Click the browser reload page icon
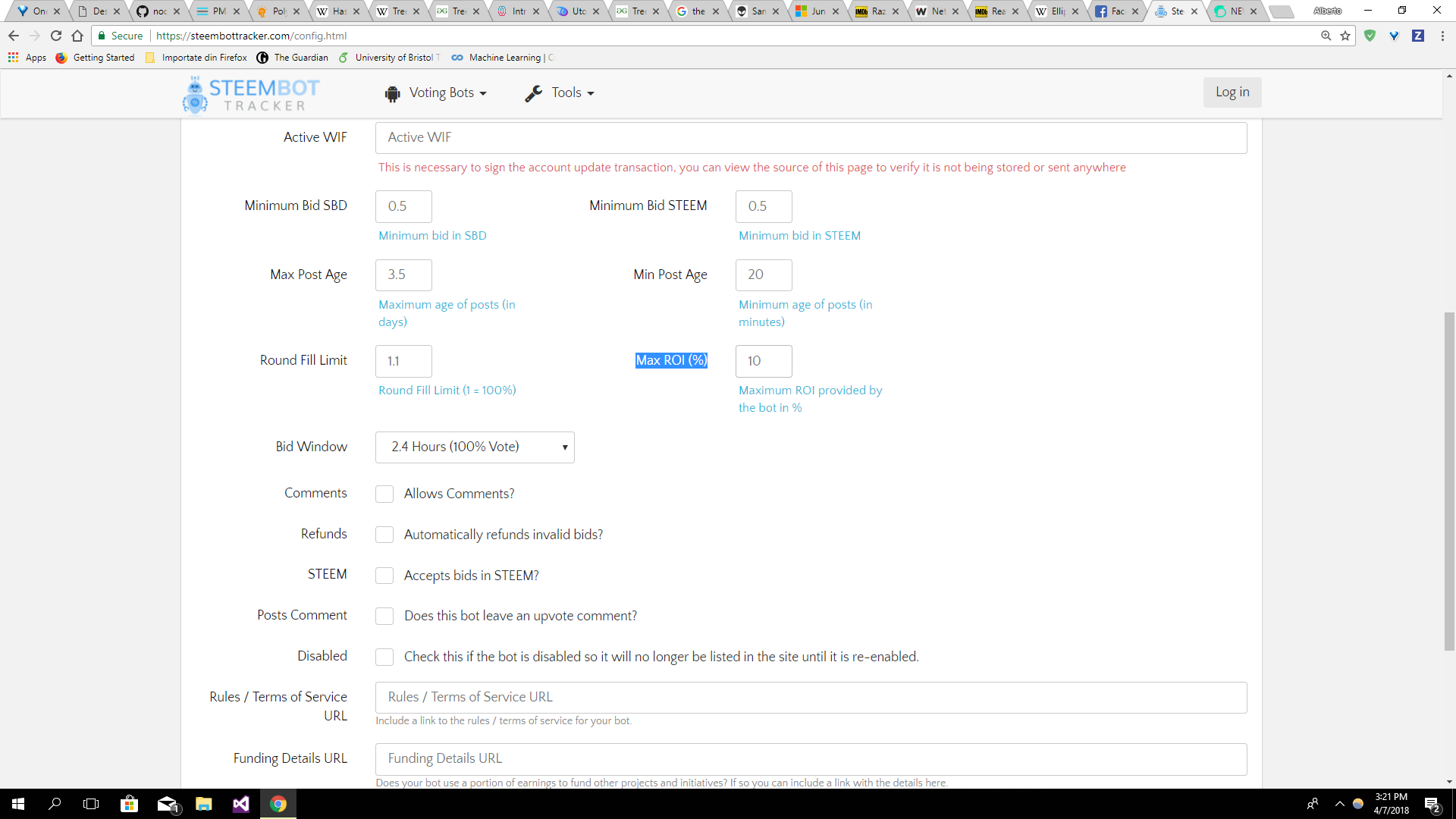The image size is (1456, 819). coord(56,36)
